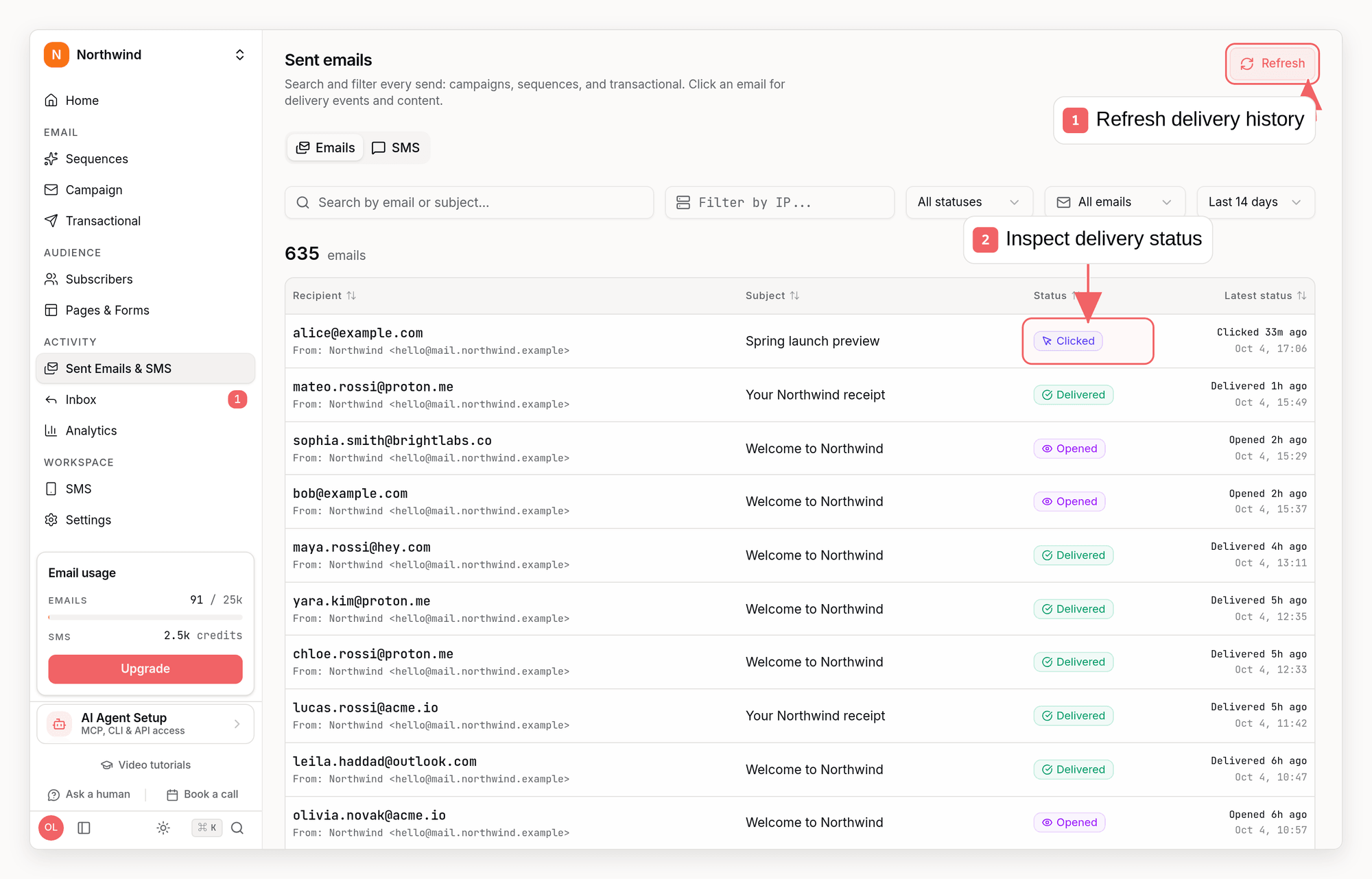The width and height of the screenshot is (1372, 879).
Task: Open the All statuses dropdown
Action: pyautogui.click(x=969, y=203)
